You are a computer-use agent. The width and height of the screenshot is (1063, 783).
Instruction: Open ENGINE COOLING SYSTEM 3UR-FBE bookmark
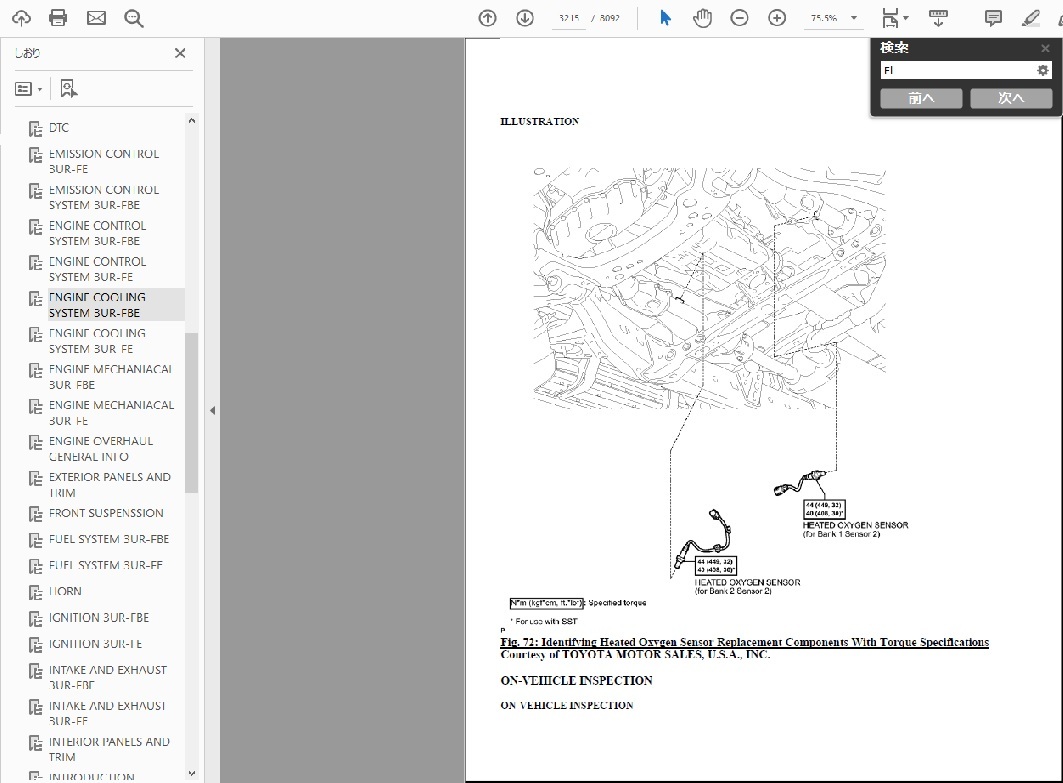97,305
